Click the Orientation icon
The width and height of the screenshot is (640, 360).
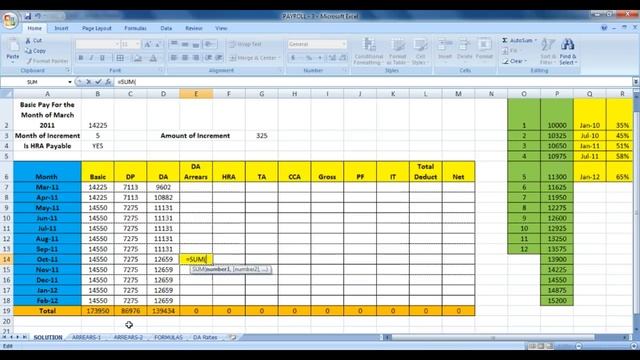click(210, 44)
